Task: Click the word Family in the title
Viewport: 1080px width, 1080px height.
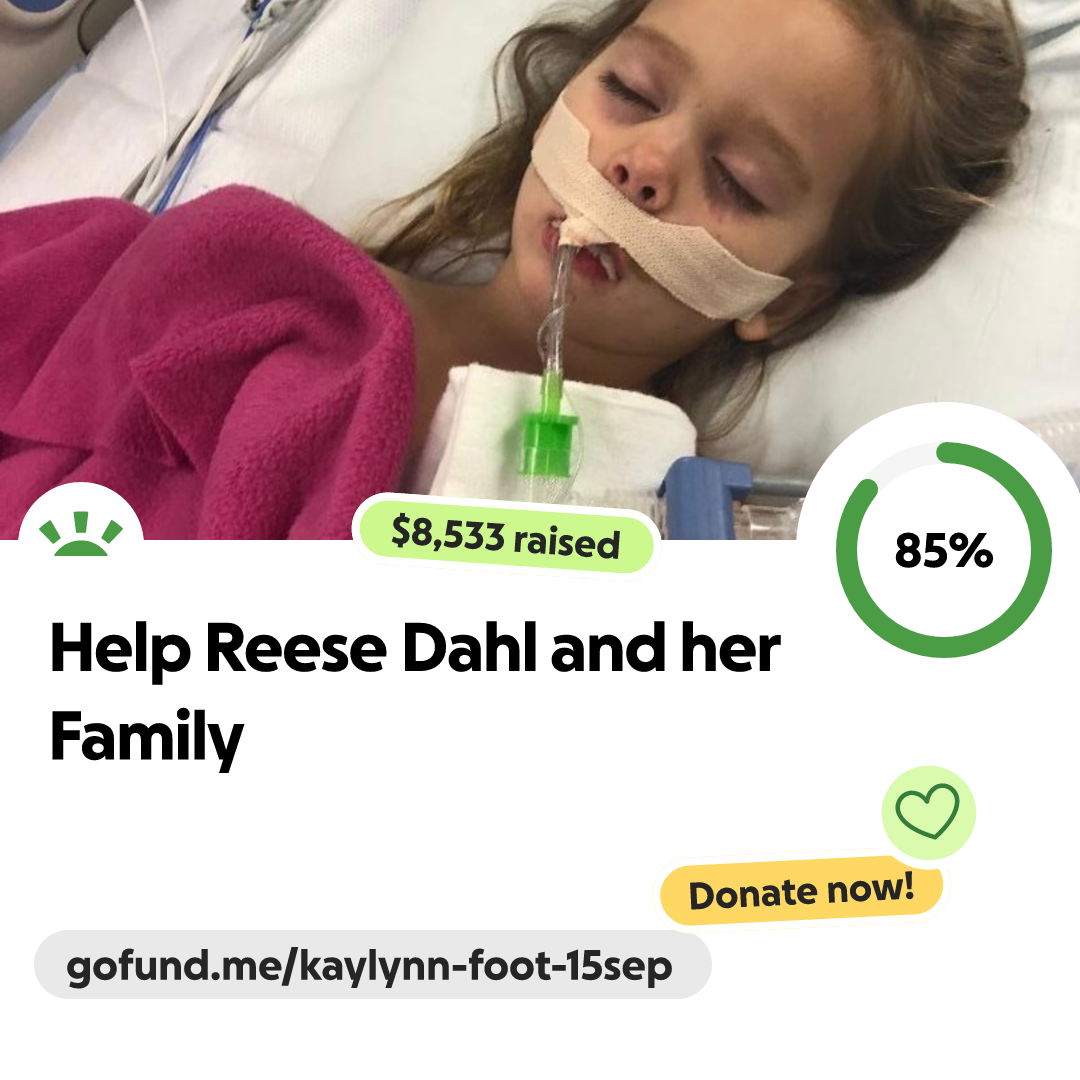Action: [x=147, y=737]
